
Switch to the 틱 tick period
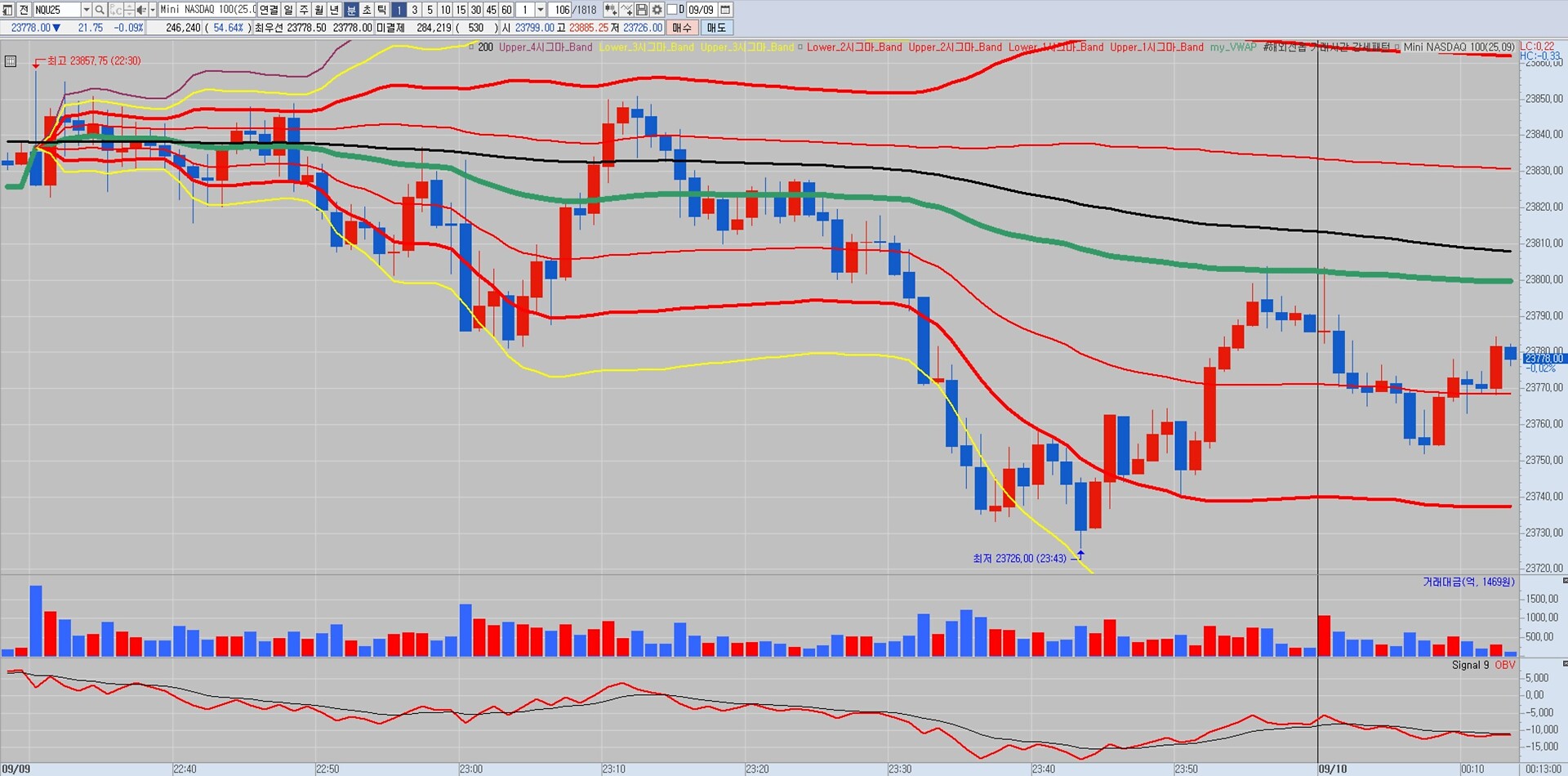pyautogui.click(x=382, y=10)
